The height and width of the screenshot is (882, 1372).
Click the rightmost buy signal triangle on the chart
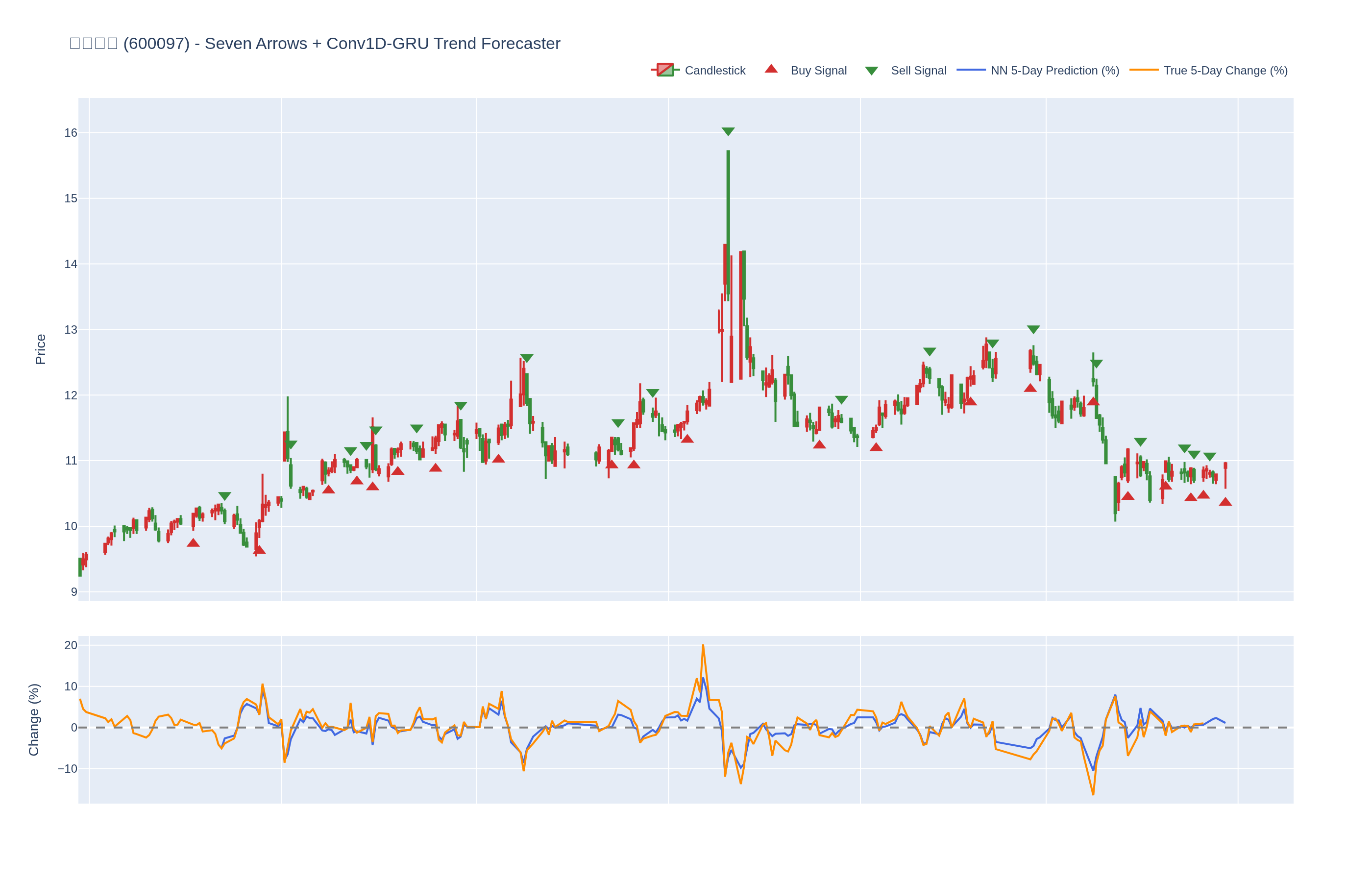click(x=1225, y=502)
